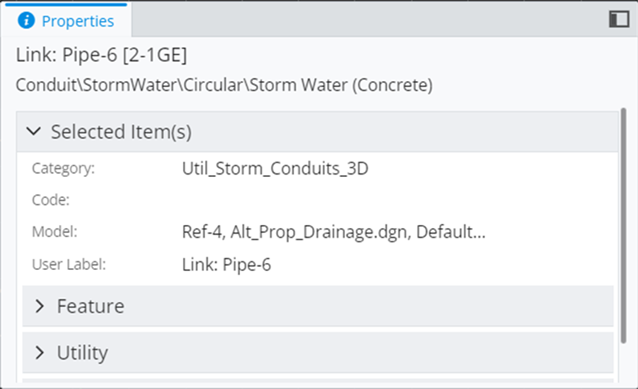The width and height of the screenshot is (638, 389).
Task: Click the Link: Pipe-6 [2-1GE] title
Action: pos(101,55)
